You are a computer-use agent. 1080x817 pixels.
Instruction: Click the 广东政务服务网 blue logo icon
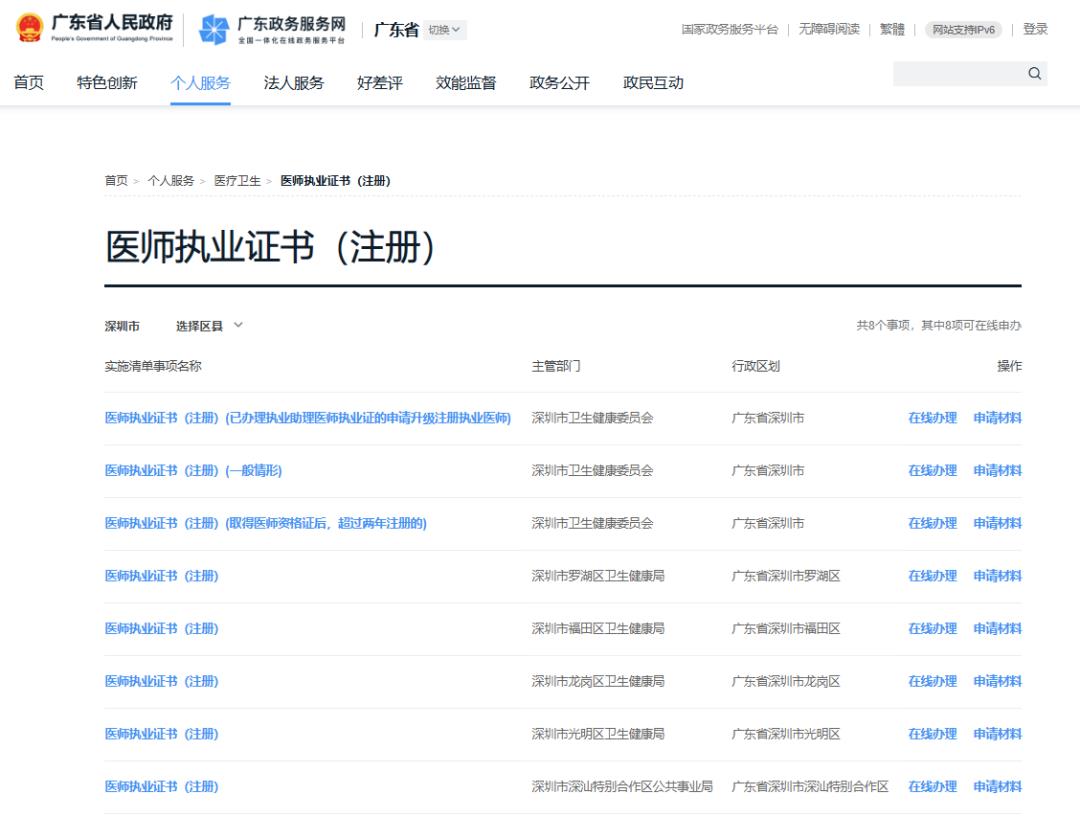tap(214, 30)
